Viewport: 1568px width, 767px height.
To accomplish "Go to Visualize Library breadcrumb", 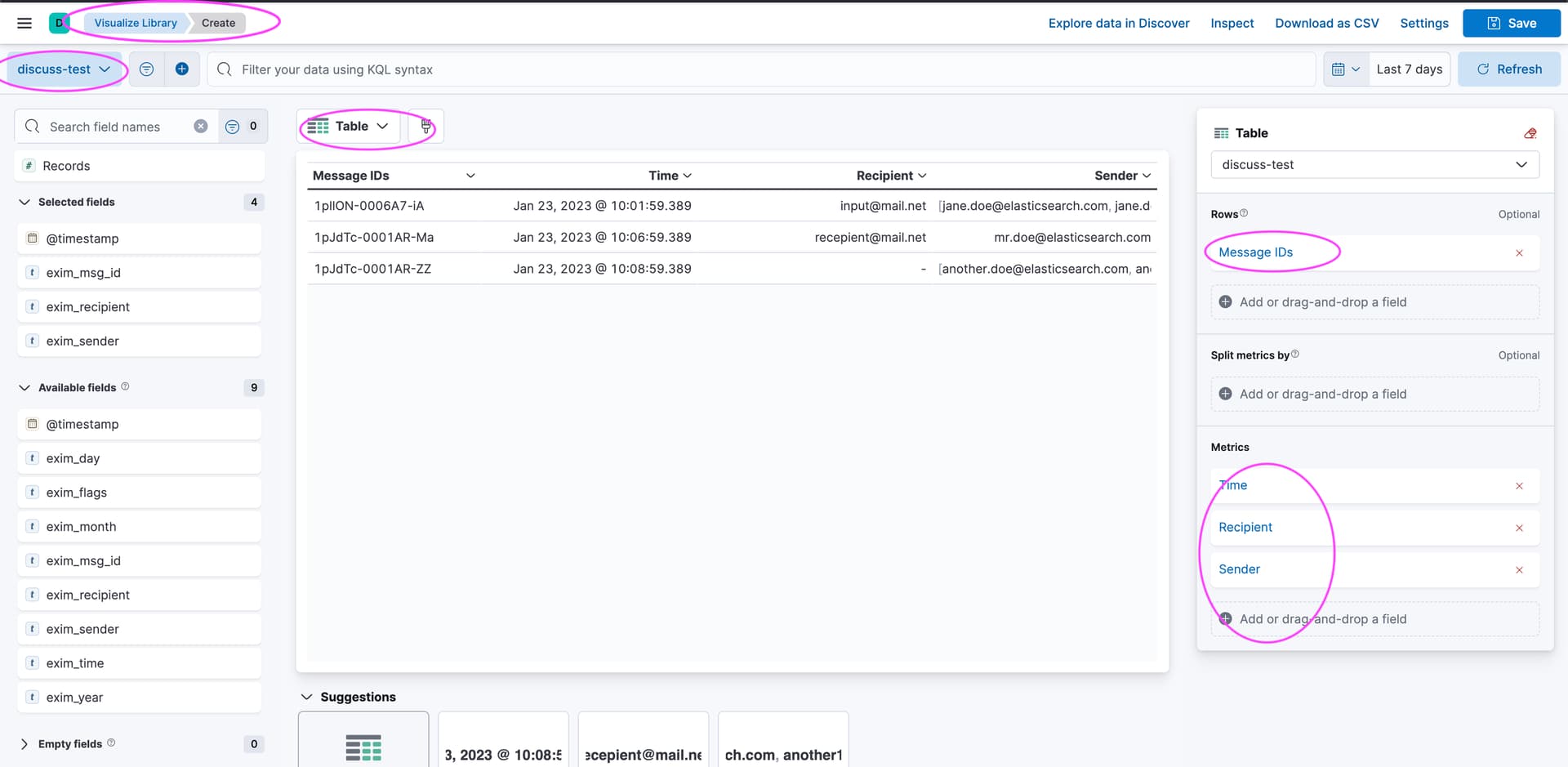I will coord(136,23).
